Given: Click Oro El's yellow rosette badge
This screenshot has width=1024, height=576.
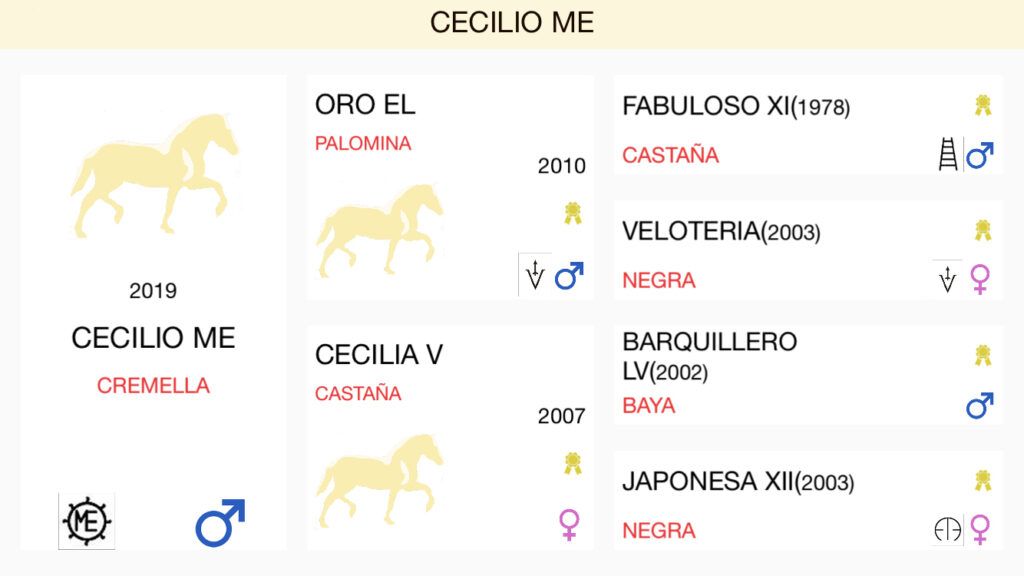Looking at the screenshot, I should (x=573, y=213).
